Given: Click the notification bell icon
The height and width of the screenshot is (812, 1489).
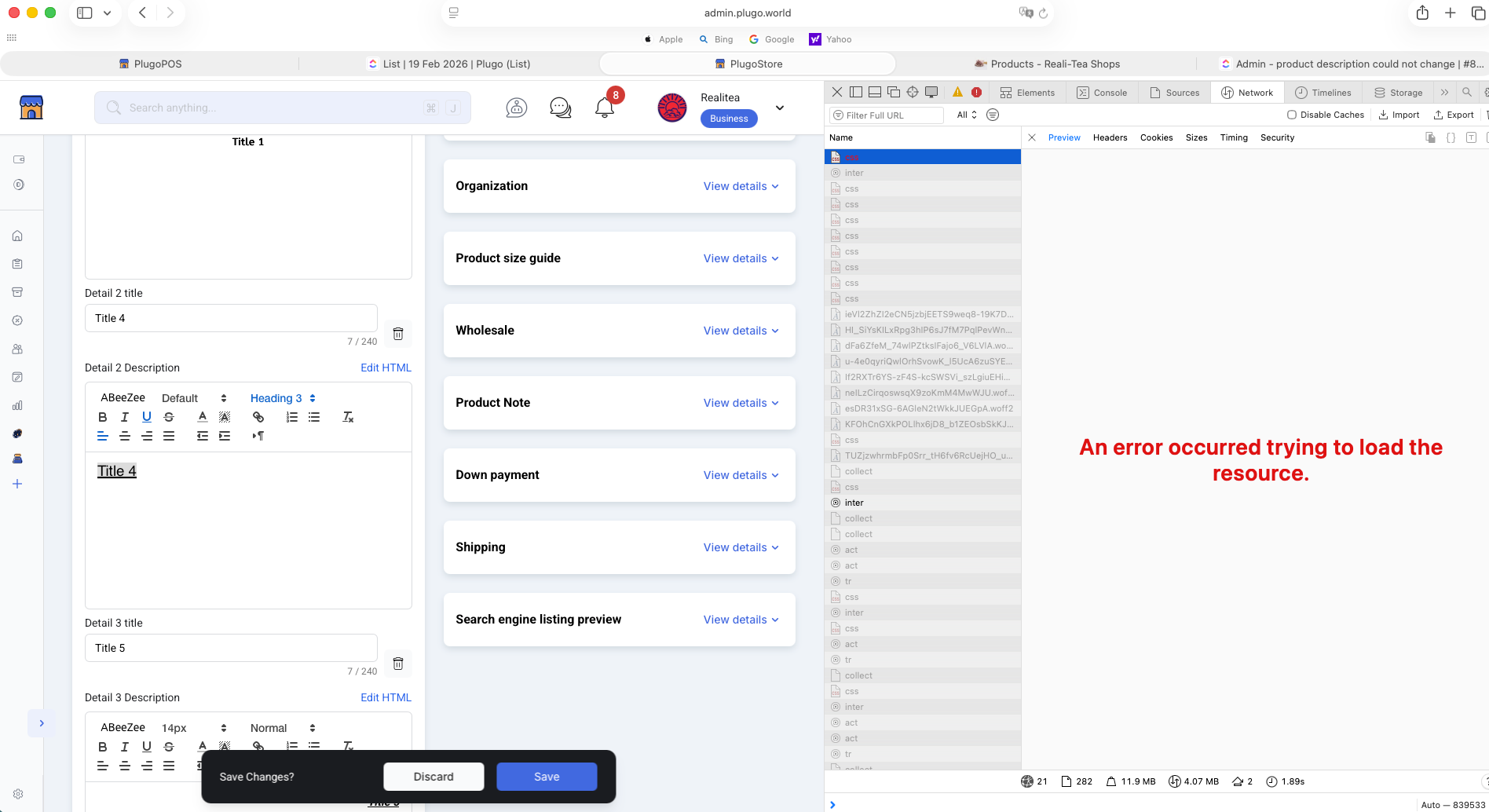Looking at the screenshot, I should [x=604, y=108].
